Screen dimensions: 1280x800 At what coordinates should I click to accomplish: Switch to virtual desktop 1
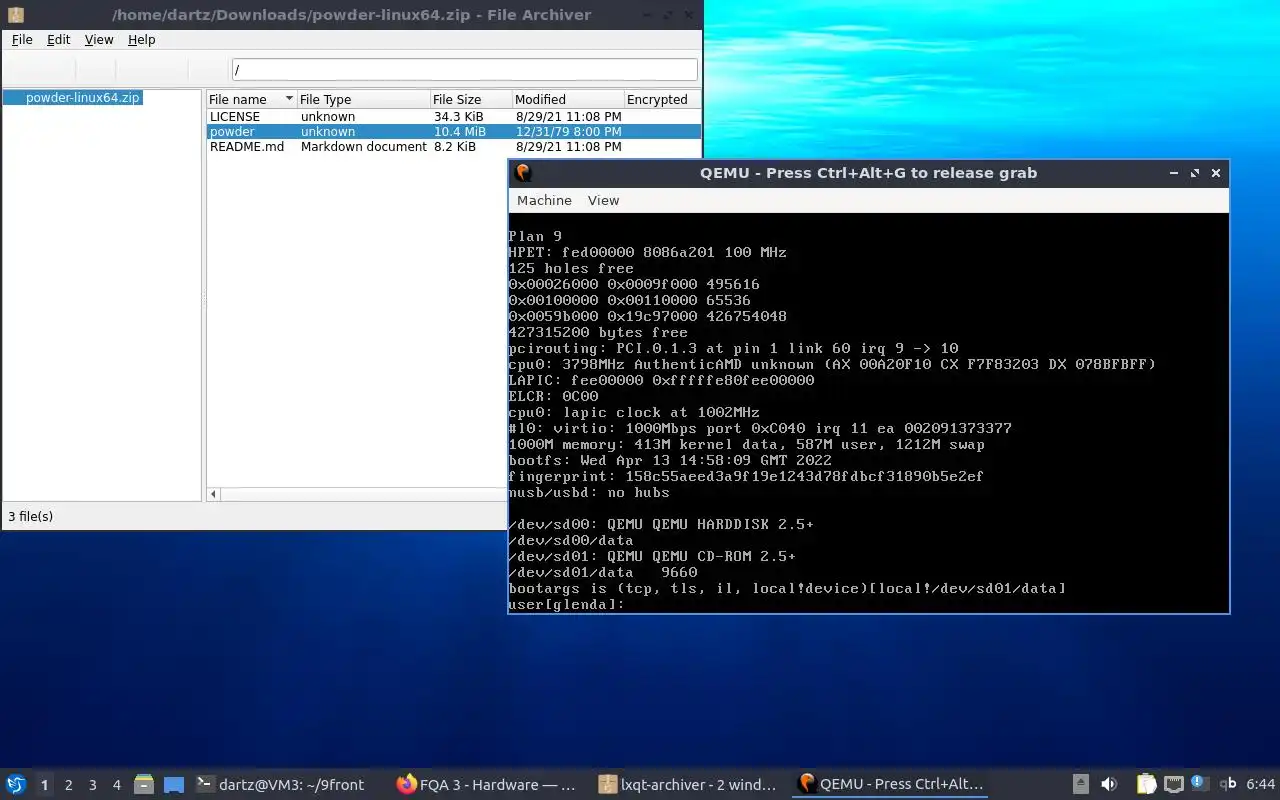[44, 785]
